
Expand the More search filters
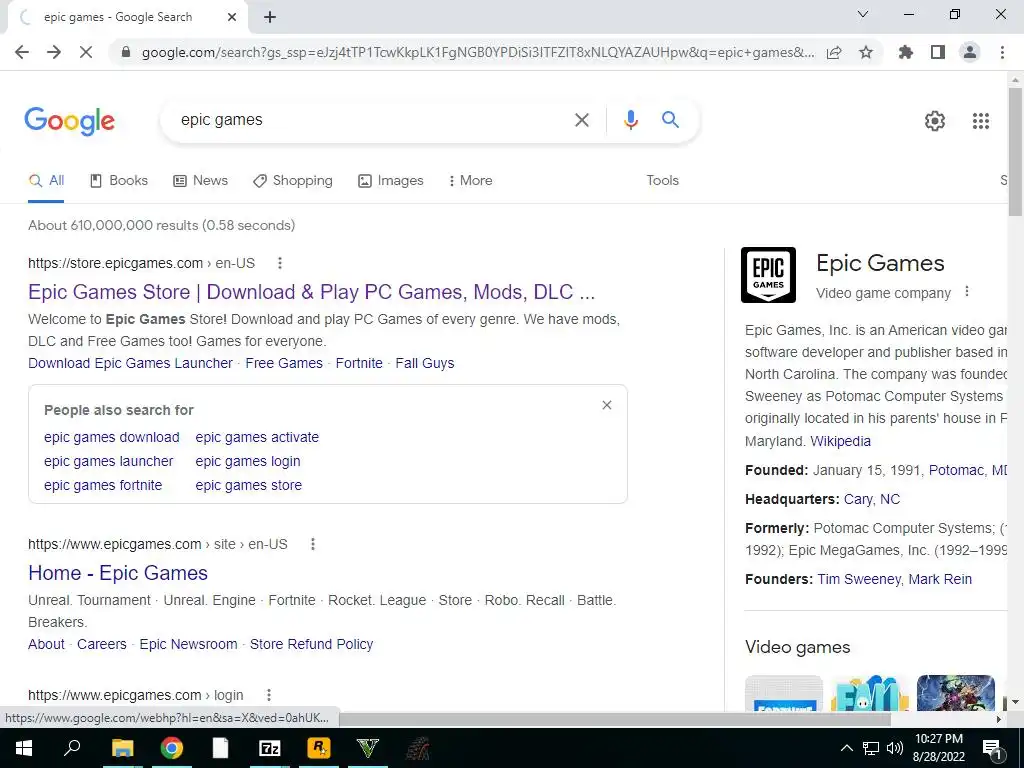tap(470, 181)
